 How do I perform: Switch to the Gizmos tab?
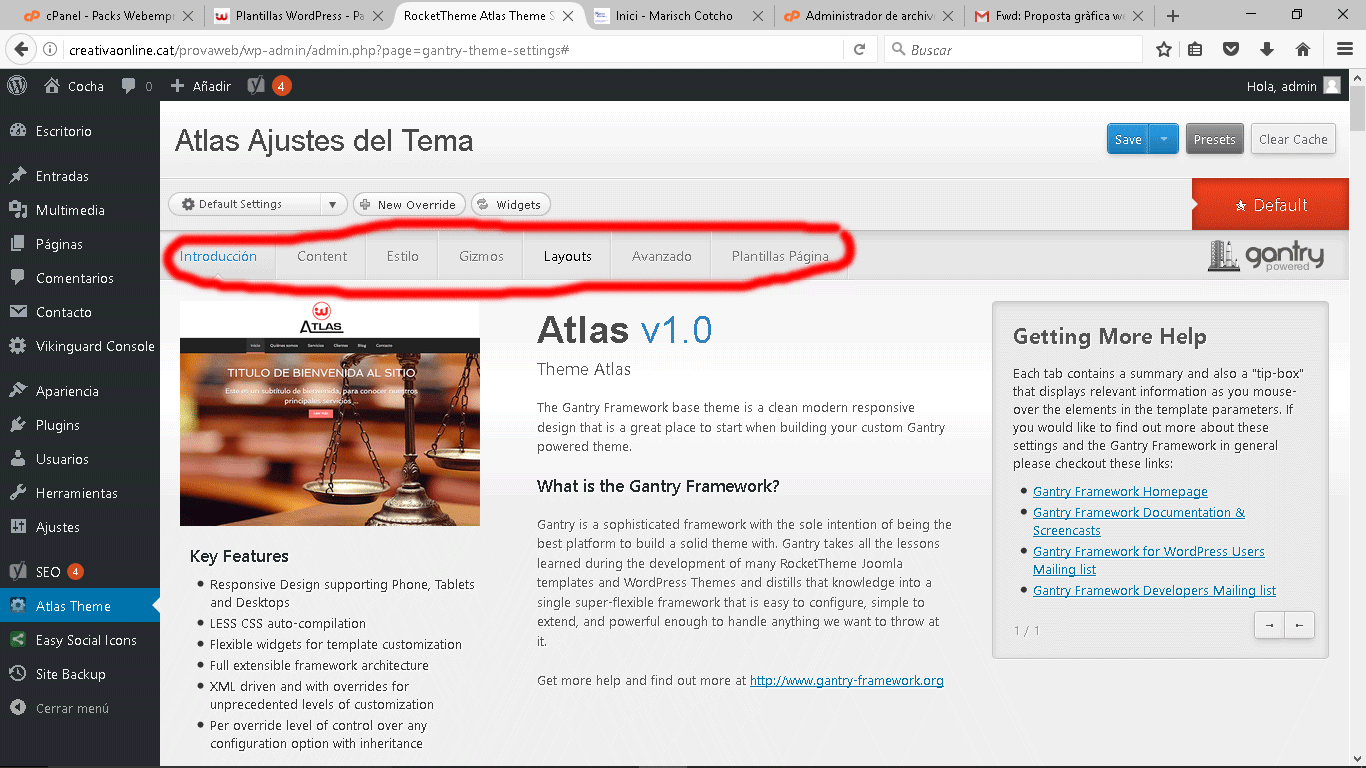pos(481,256)
